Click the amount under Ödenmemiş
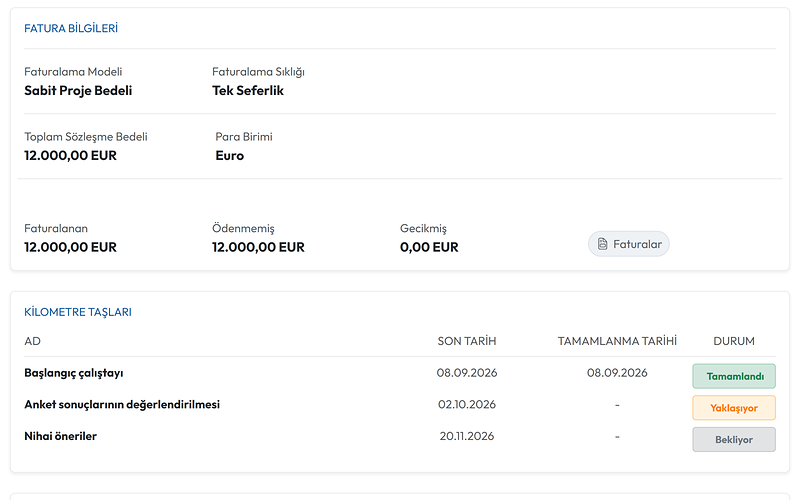Screen dimensions: 800x500 click(258, 247)
